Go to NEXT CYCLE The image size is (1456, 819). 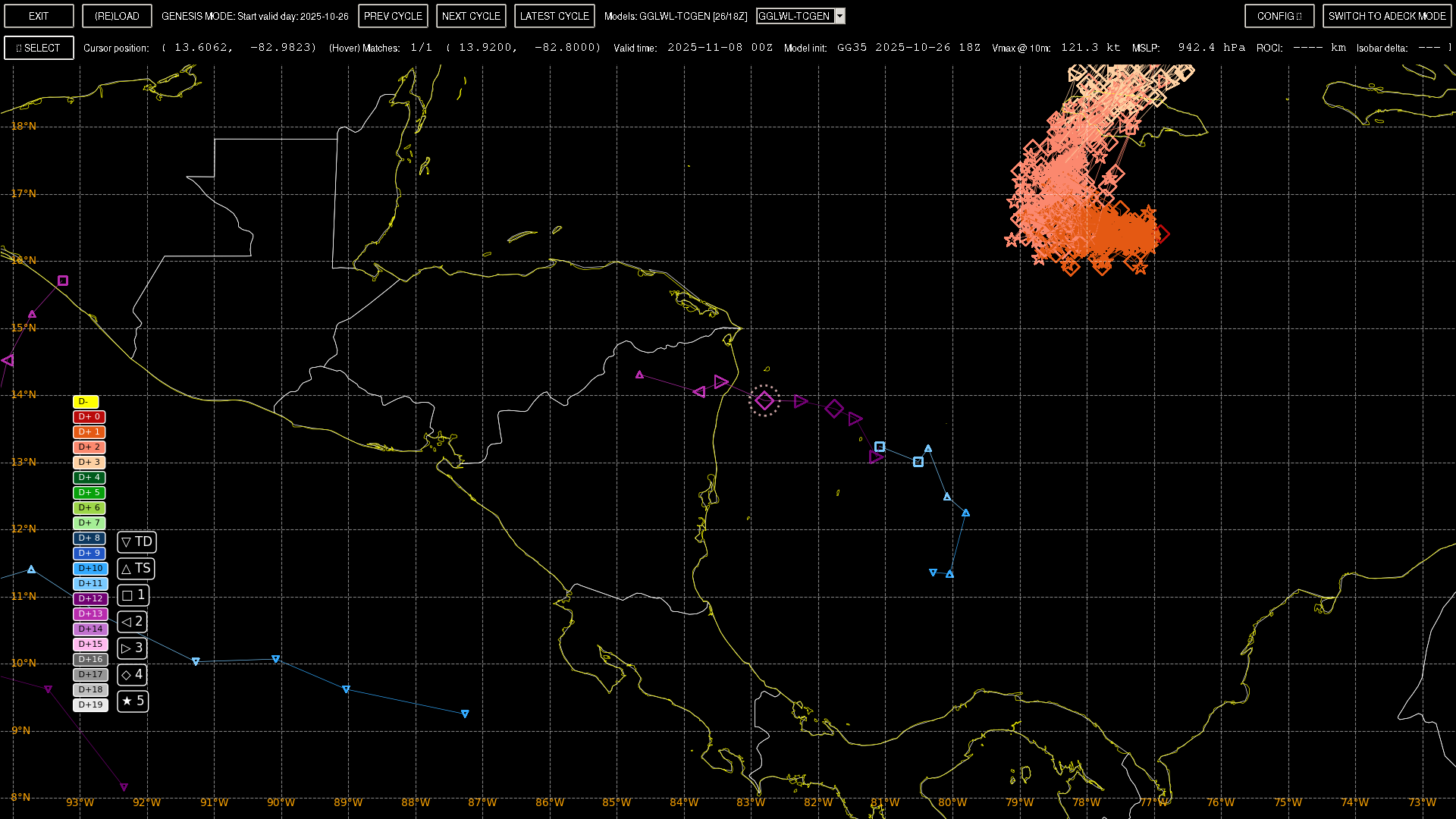click(x=471, y=16)
